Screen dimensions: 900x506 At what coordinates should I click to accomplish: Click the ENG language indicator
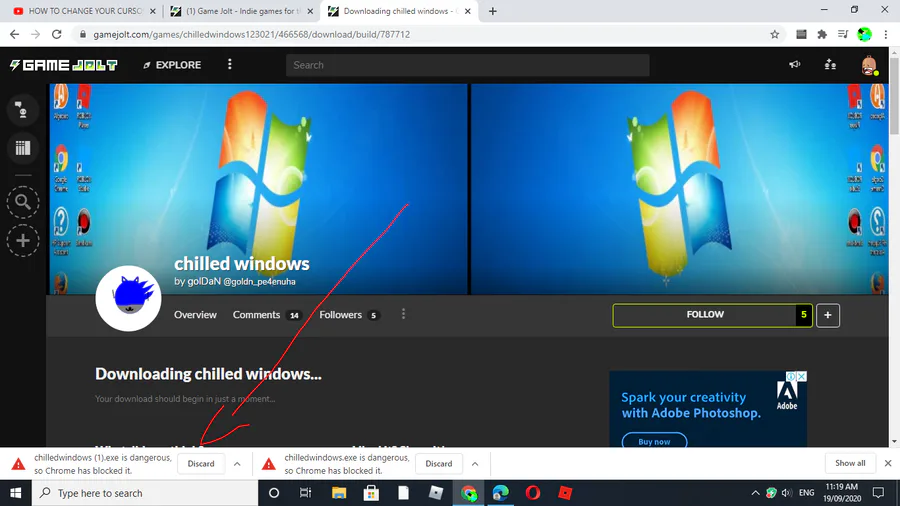[806, 493]
